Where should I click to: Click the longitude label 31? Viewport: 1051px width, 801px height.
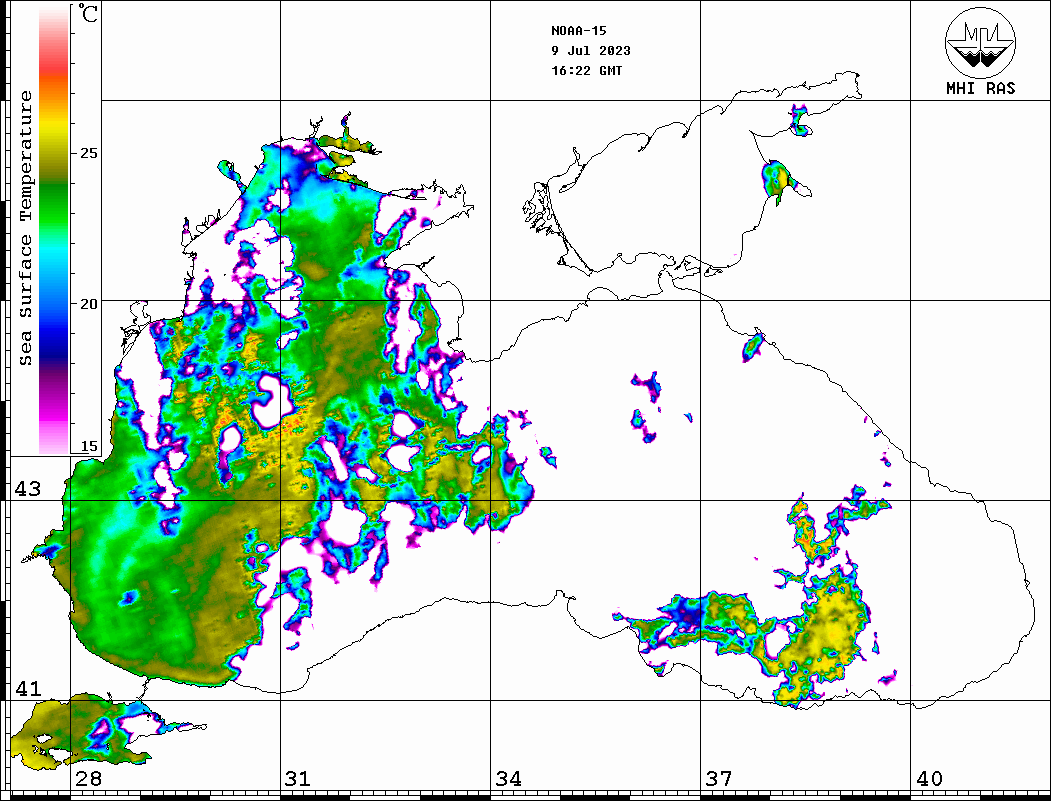tap(297, 779)
